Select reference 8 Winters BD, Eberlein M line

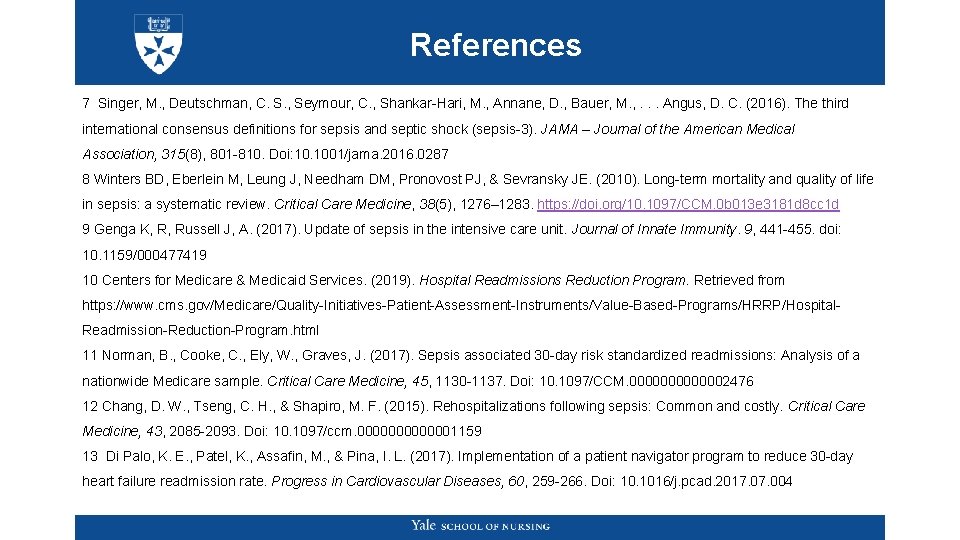click(x=478, y=179)
